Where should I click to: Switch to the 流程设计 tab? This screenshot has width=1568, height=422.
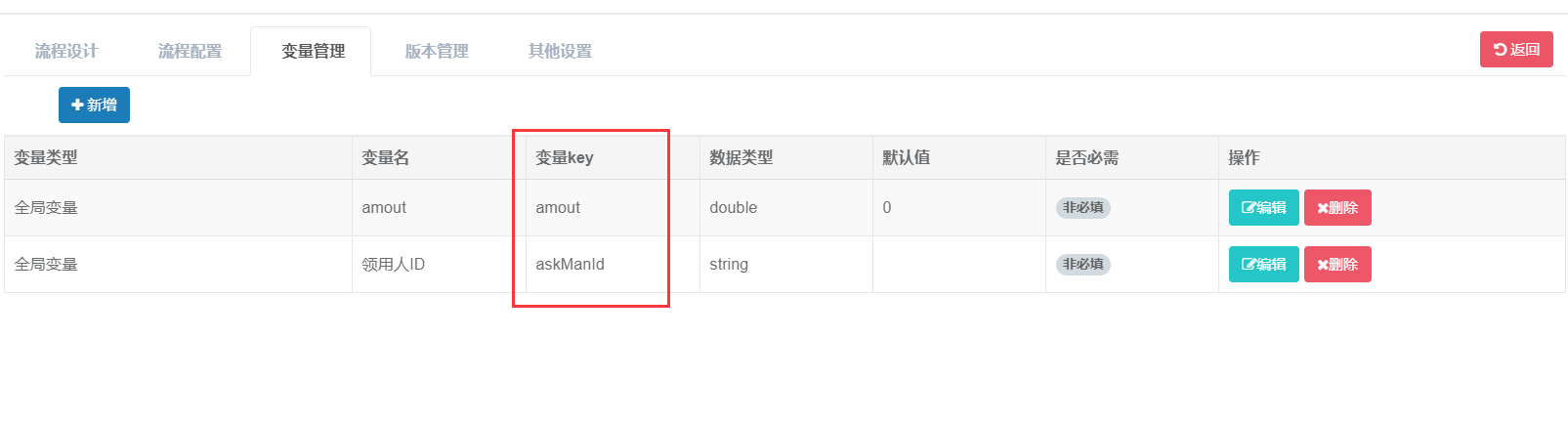(66, 51)
